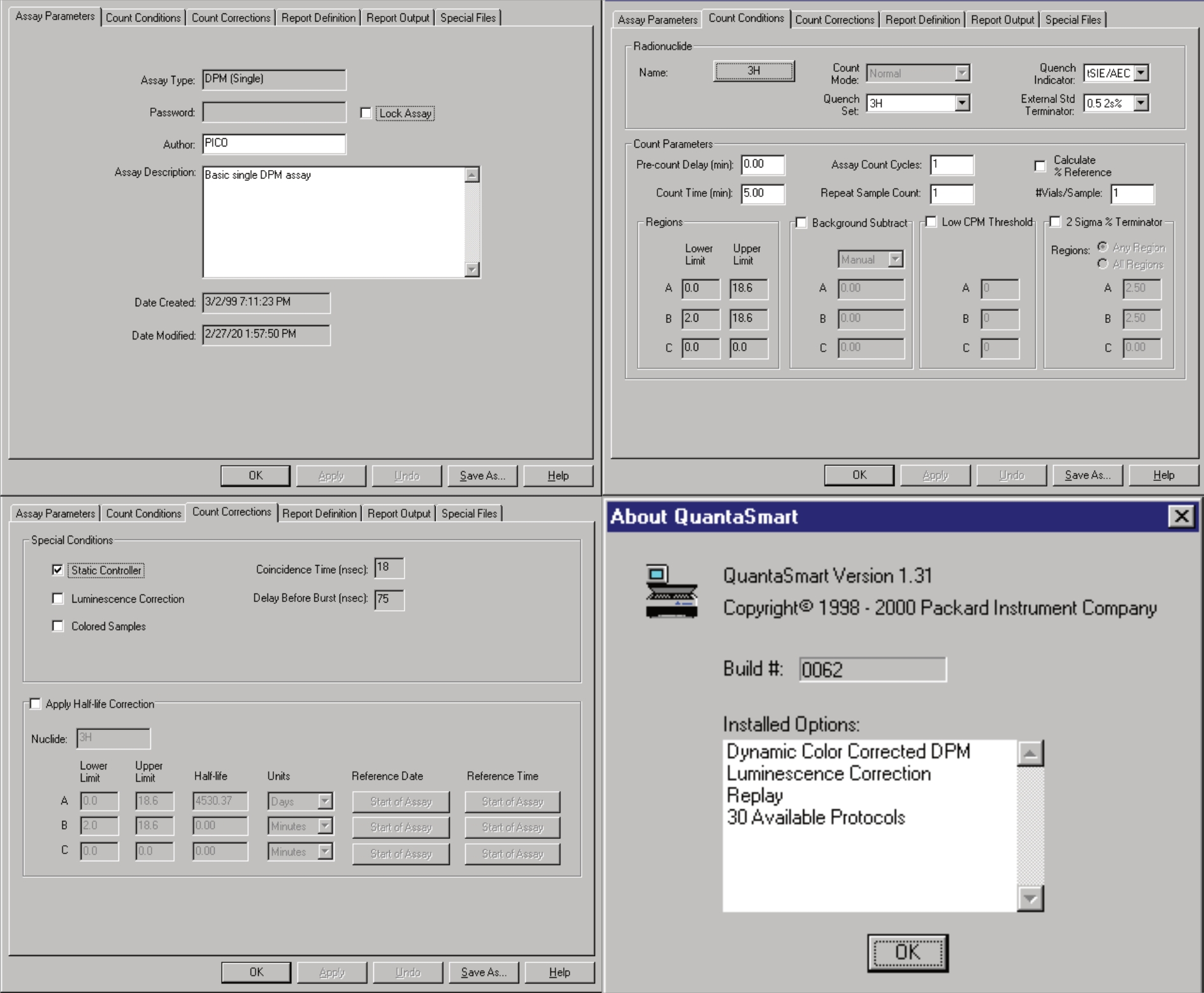Open the Minutes units dropdown in half-life row B
1204x993 pixels.
[x=325, y=826]
